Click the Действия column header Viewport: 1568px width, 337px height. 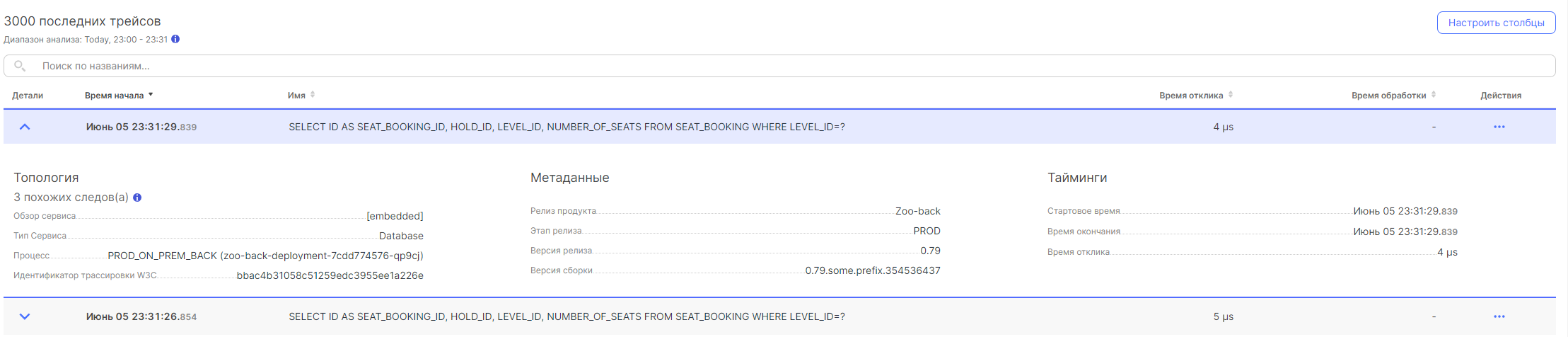1501,96
